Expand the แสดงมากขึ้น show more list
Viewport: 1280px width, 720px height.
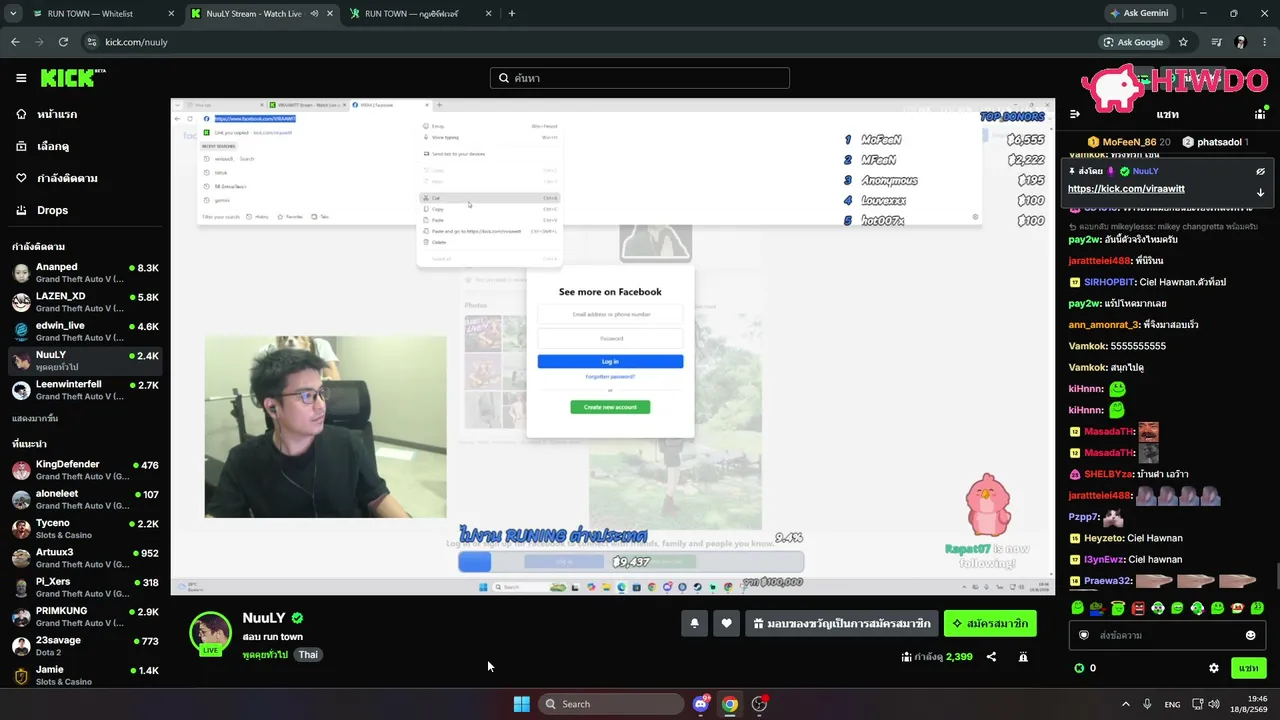(35, 418)
